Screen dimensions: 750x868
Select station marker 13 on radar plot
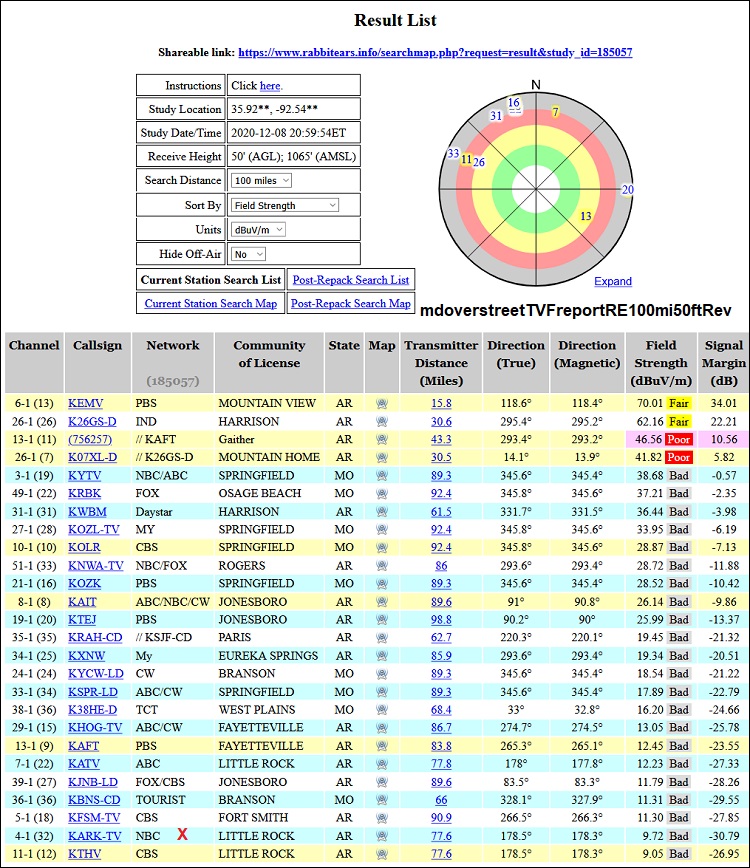click(x=586, y=216)
